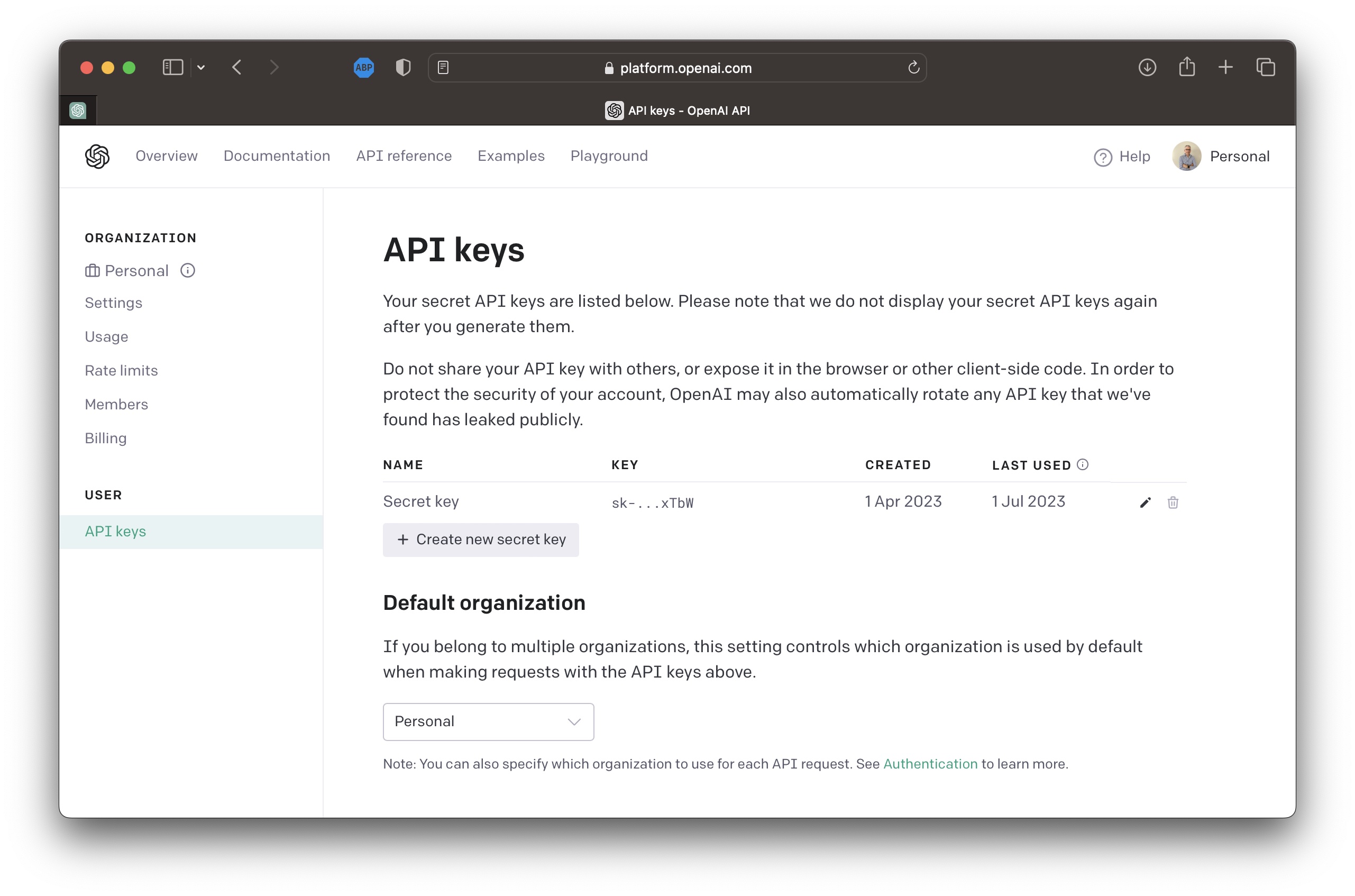Go forward with the browser forward arrow
The height and width of the screenshot is (896, 1355).
[x=274, y=67]
